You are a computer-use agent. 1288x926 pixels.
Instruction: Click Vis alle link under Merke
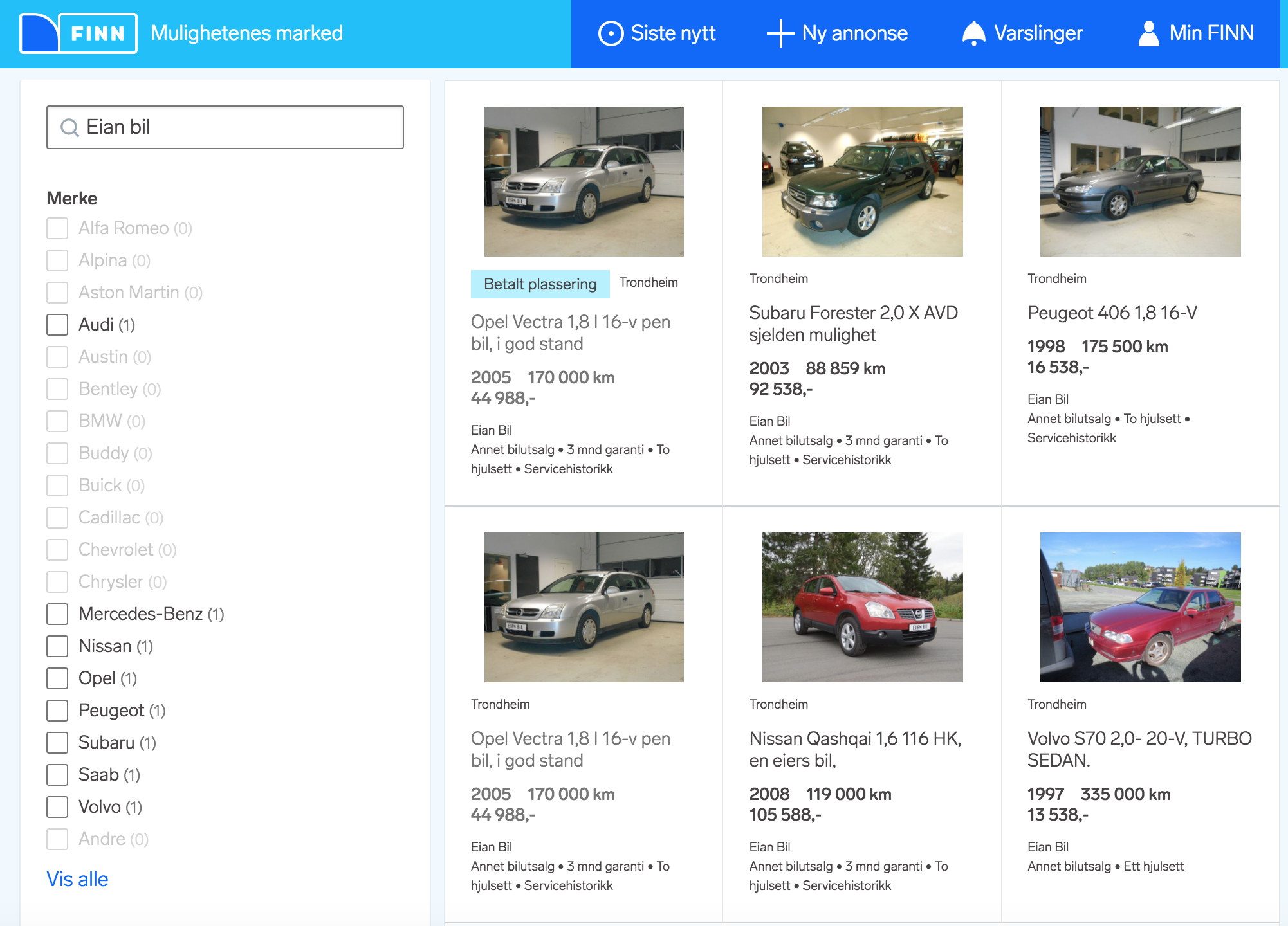77,879
